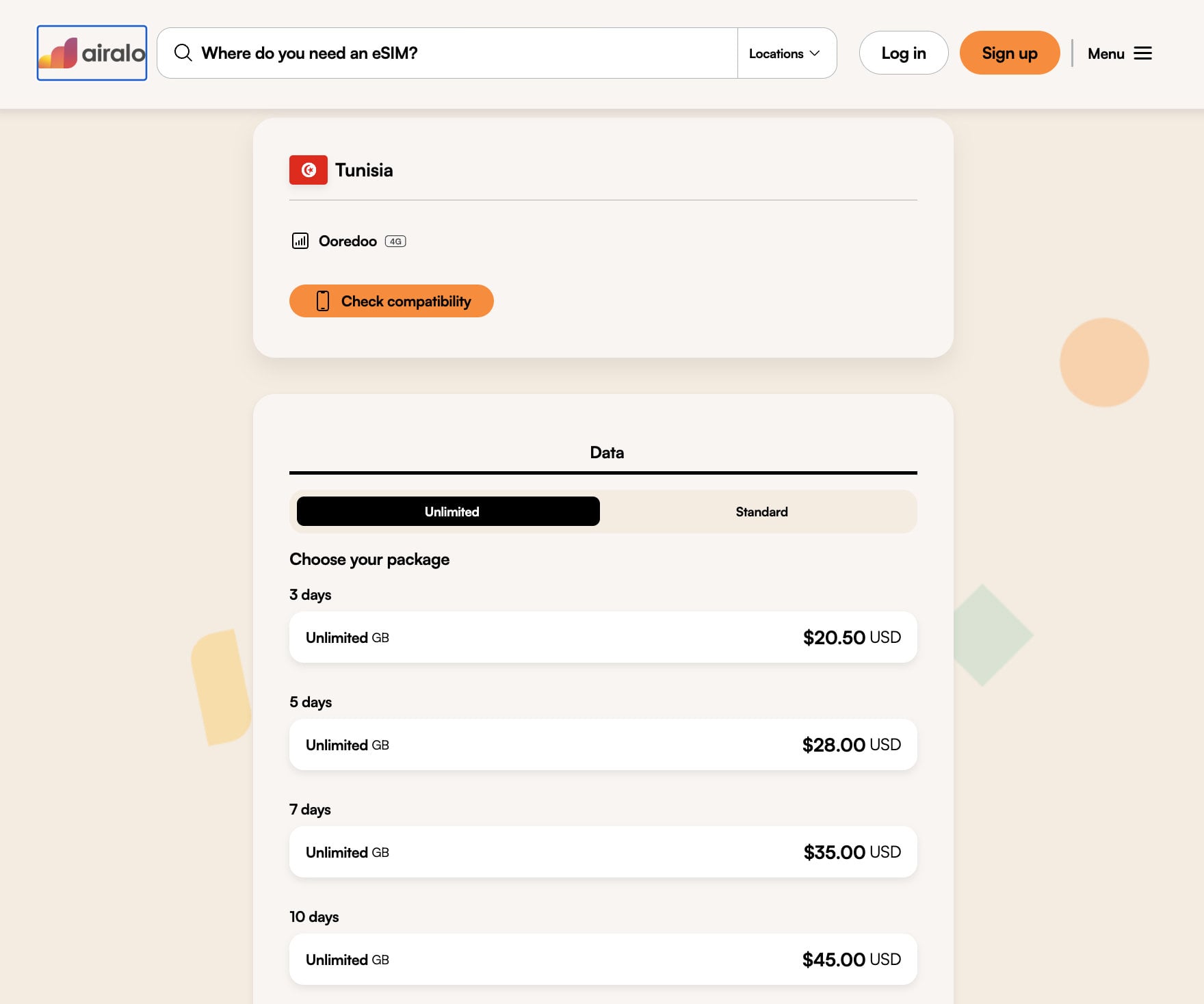This screenshot has height=1004, width=1204.
Task: Pick the 10 days $45.00 package
Action: (x=603, y=960)
